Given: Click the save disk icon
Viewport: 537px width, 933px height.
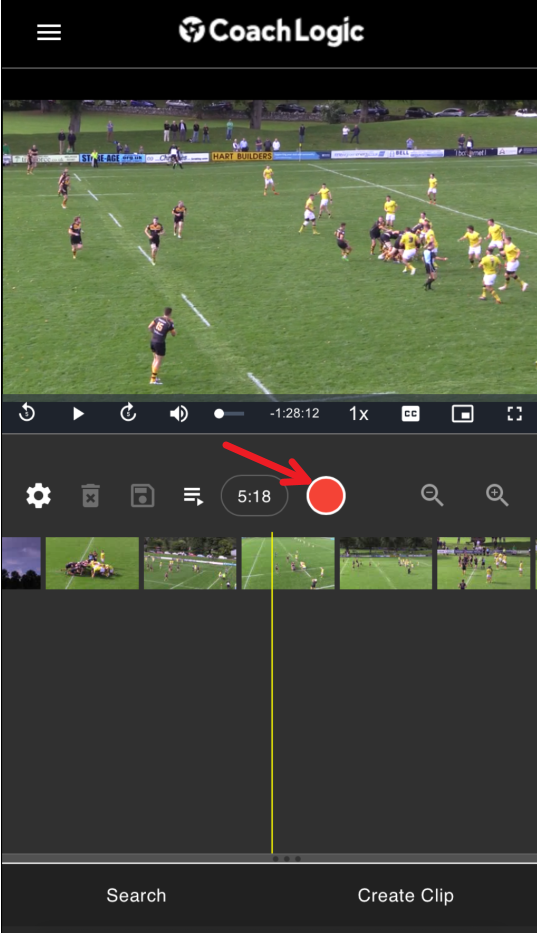Looking at the screenshot, I should click(x=143, y=496).
